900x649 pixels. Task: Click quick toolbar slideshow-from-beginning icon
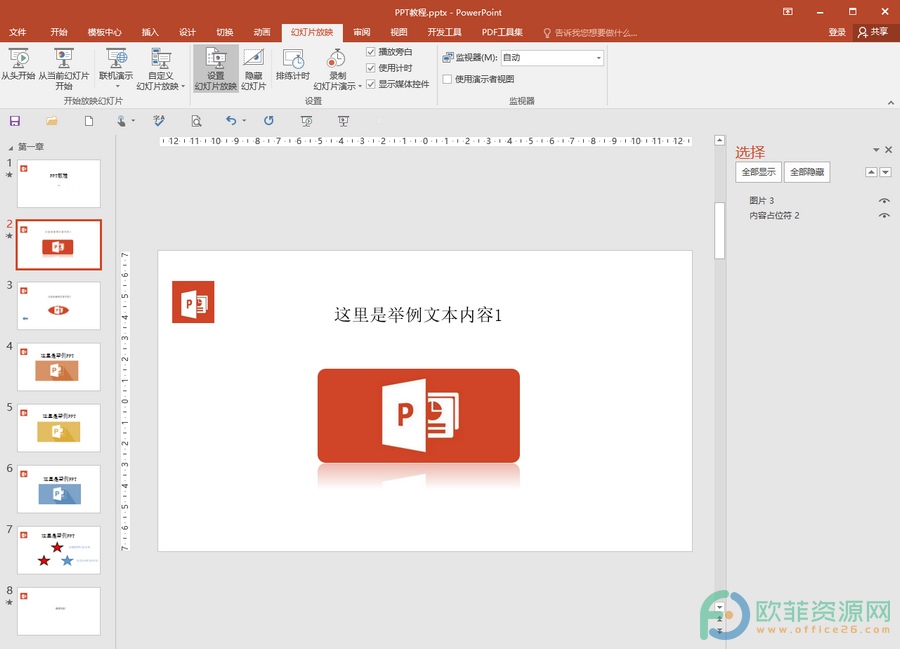307,121
